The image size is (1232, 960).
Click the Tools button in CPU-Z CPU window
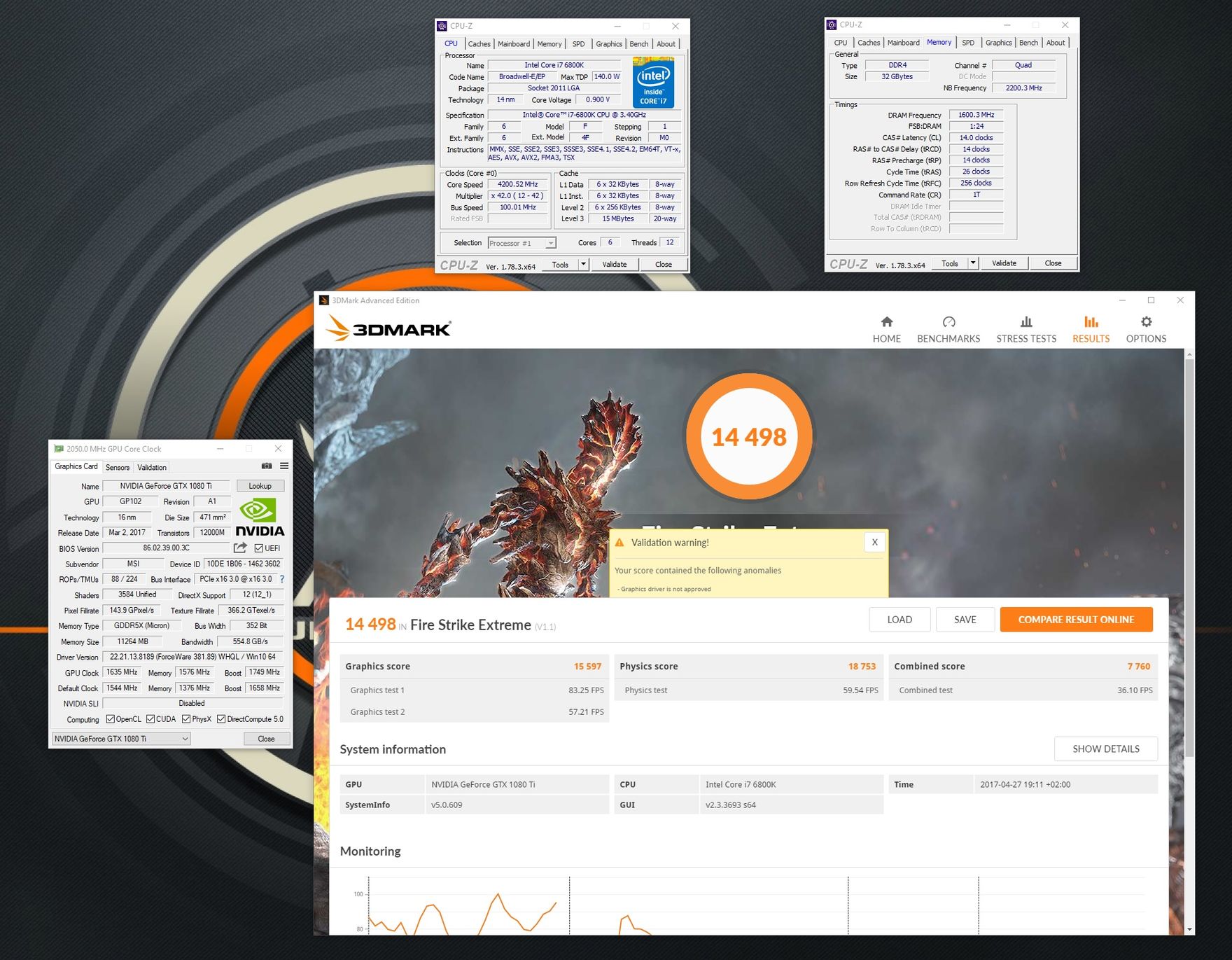click(x=560, y=264)
